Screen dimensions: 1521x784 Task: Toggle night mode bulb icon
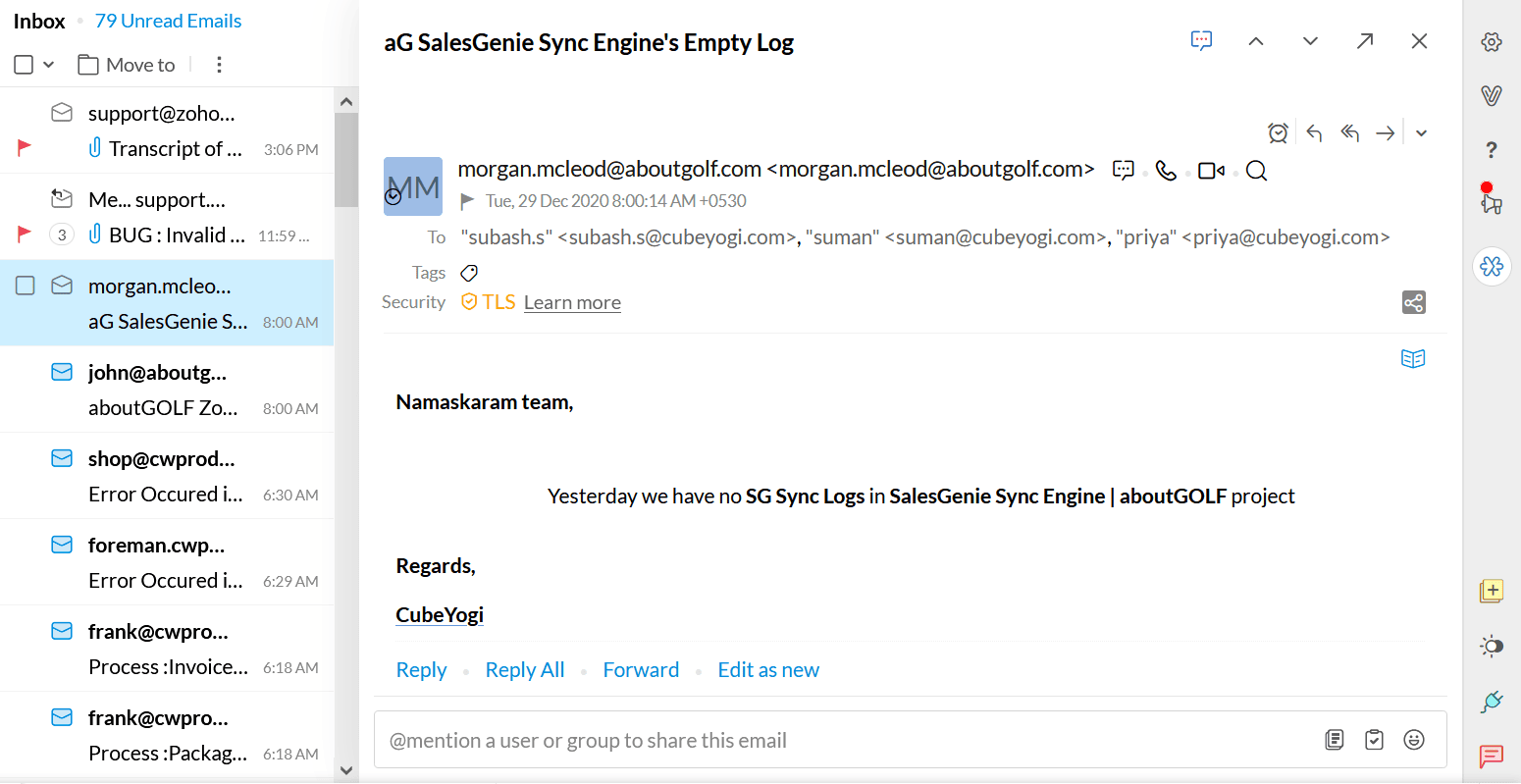tap(1492, 646)
